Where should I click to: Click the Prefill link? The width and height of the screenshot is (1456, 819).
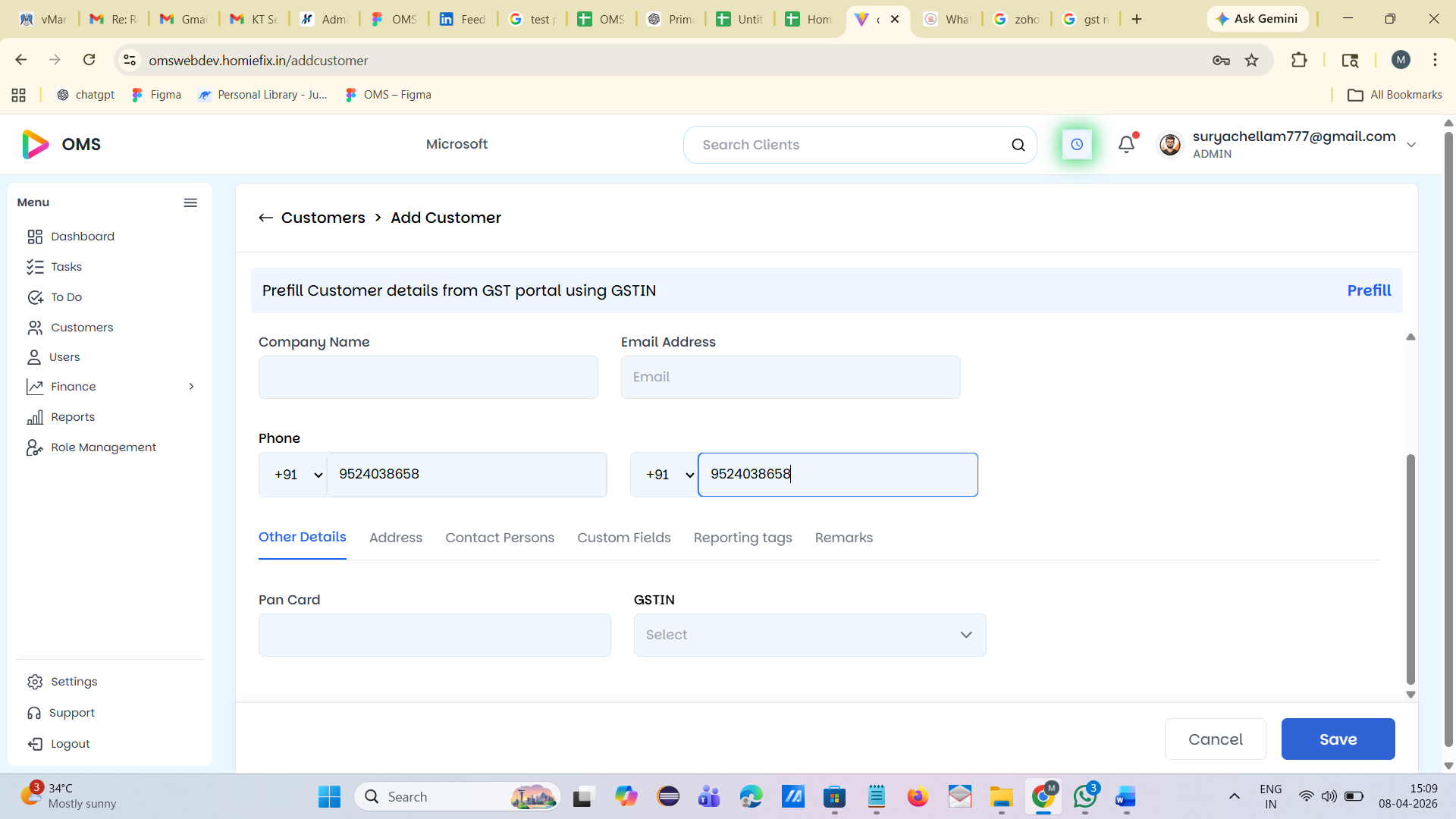pyautogui.click(x=1368, y=290)
